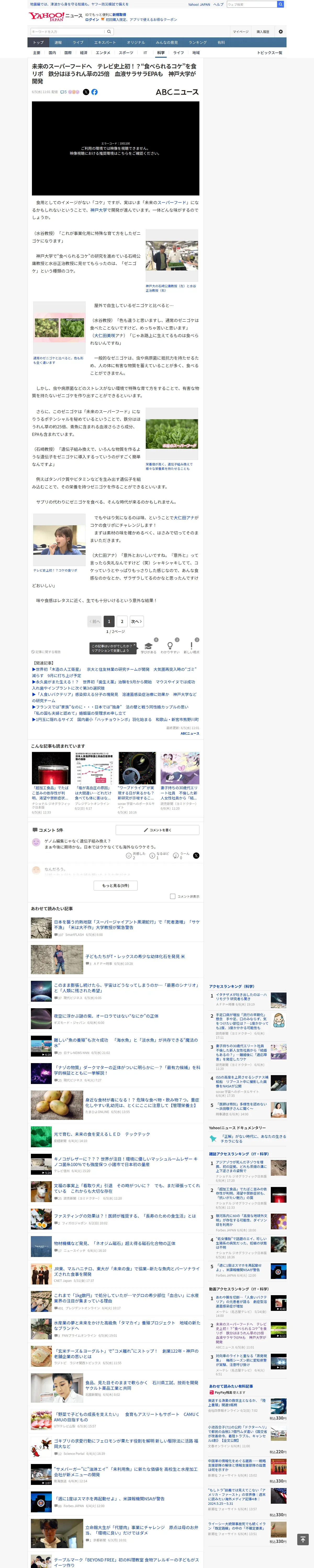Open the green moss comparison thumbnail
The image size is (314, 1568).
(59, 328)
